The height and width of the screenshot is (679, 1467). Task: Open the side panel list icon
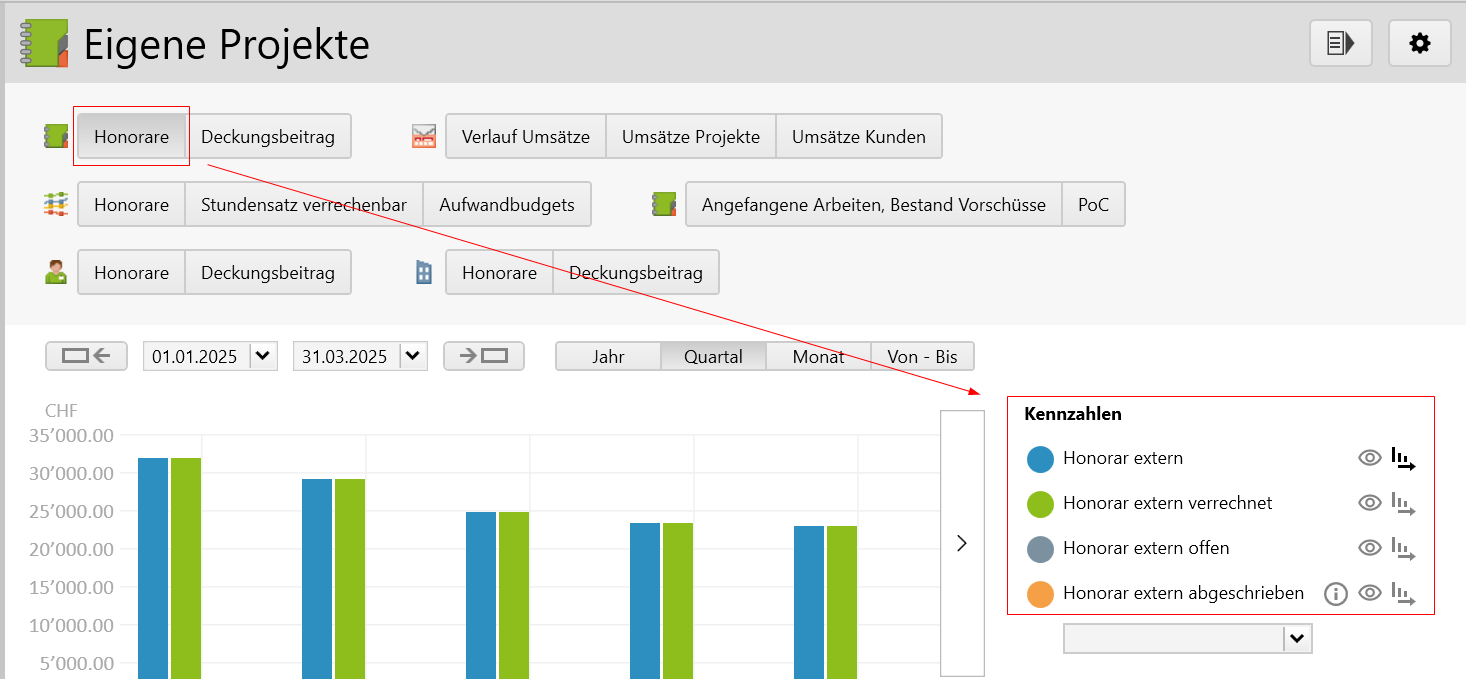1340,43
